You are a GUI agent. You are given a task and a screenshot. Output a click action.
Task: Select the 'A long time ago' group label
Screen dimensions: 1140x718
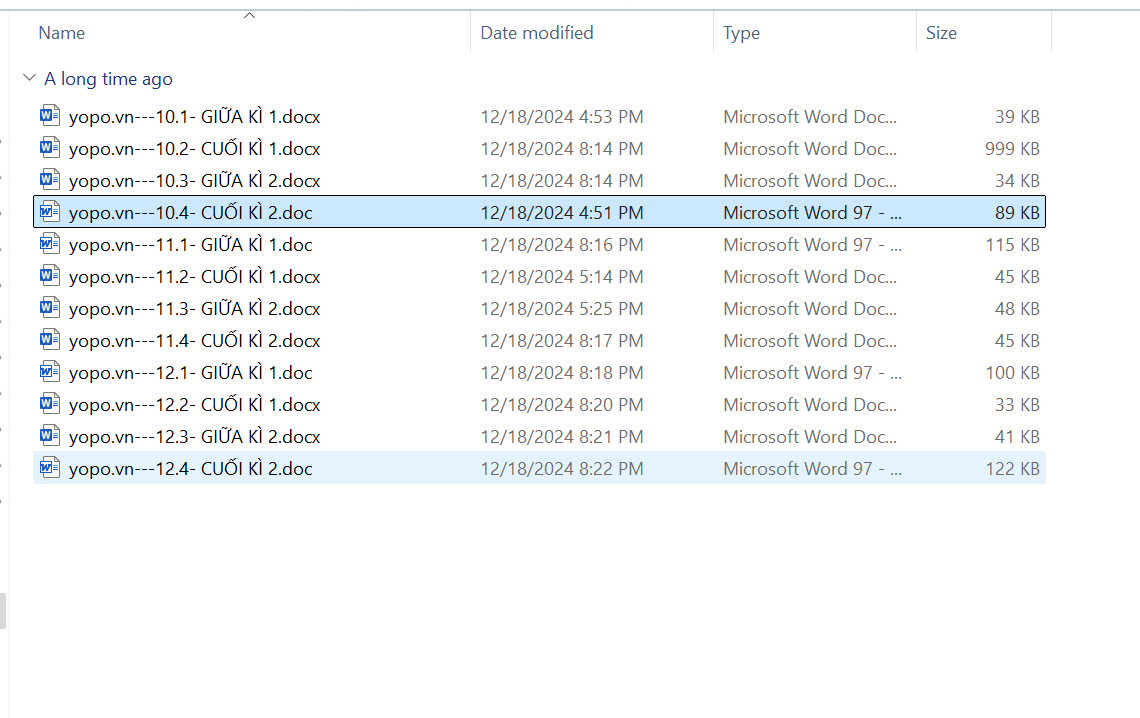point(108,79)
